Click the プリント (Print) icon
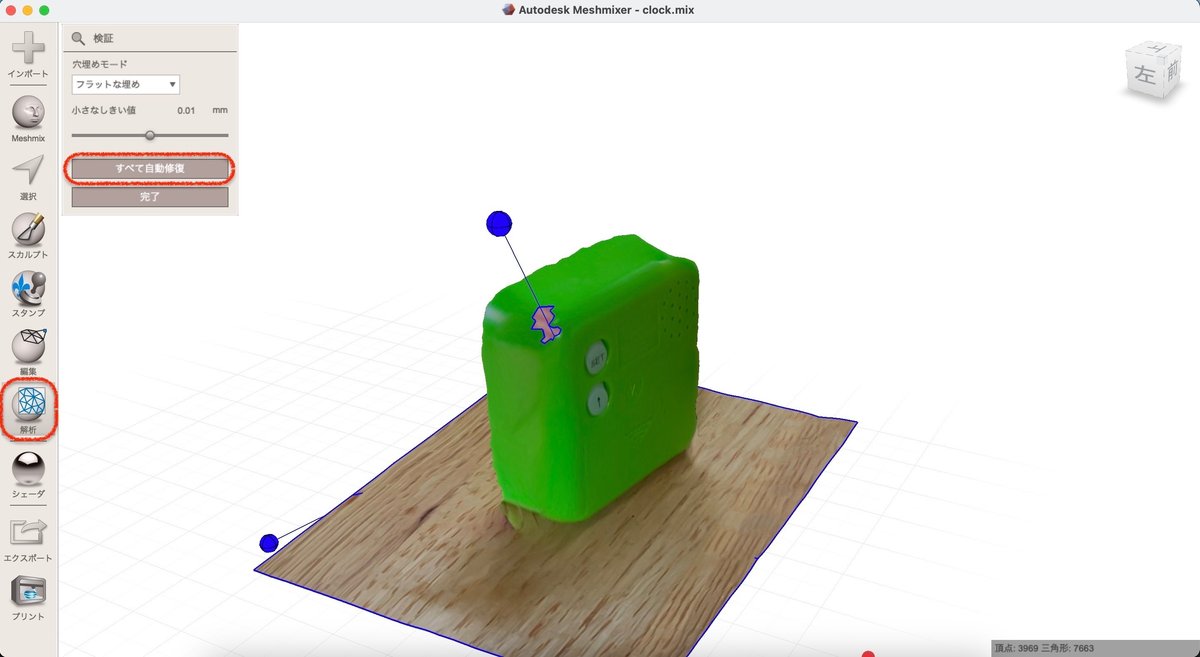The height and width of the screenshot is (657, 1200). pos(28,592)
